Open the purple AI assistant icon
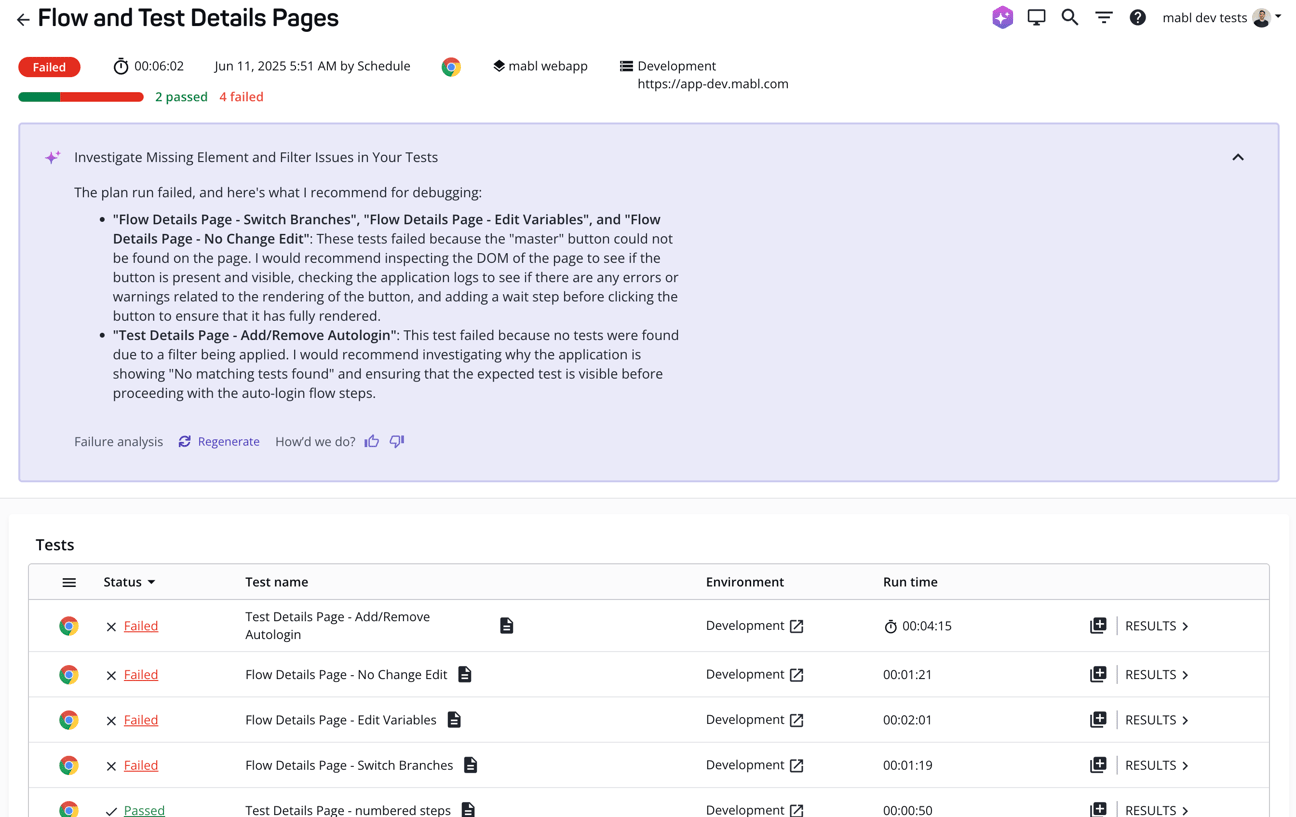1296x817 pixels. [1002, 18]
